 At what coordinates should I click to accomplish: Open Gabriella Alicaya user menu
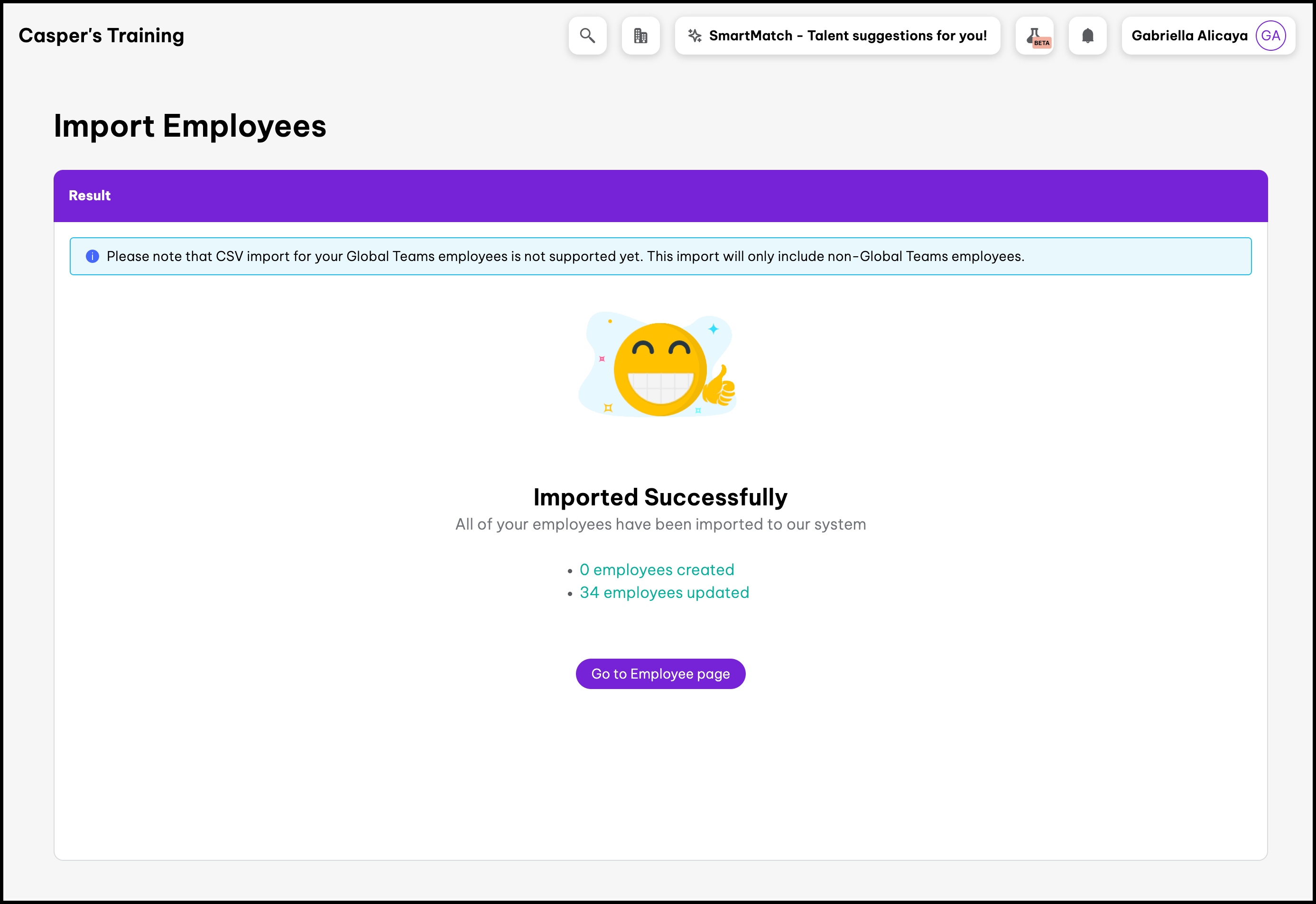pos(1188,36)
